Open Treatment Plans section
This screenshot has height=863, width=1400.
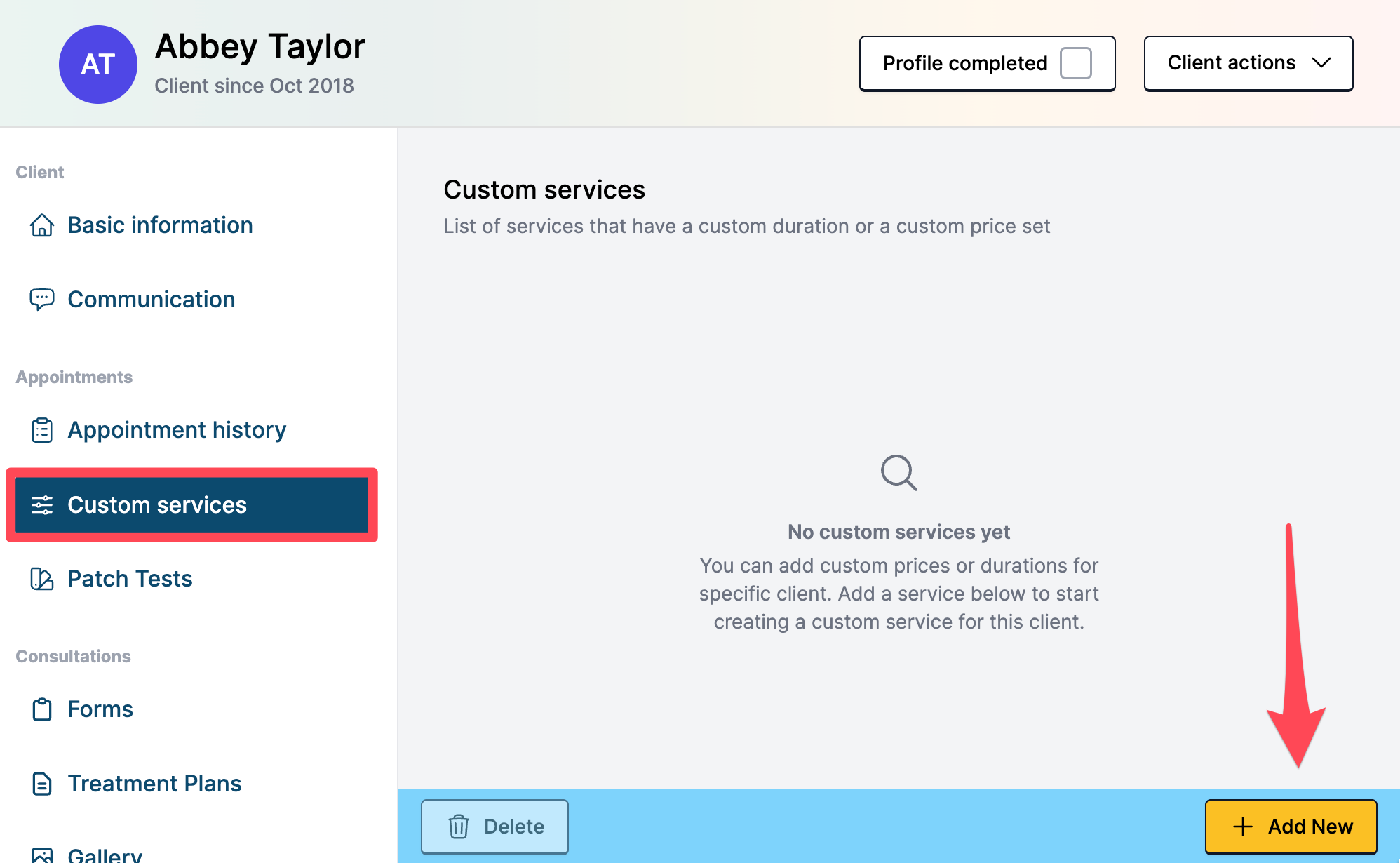154,783
